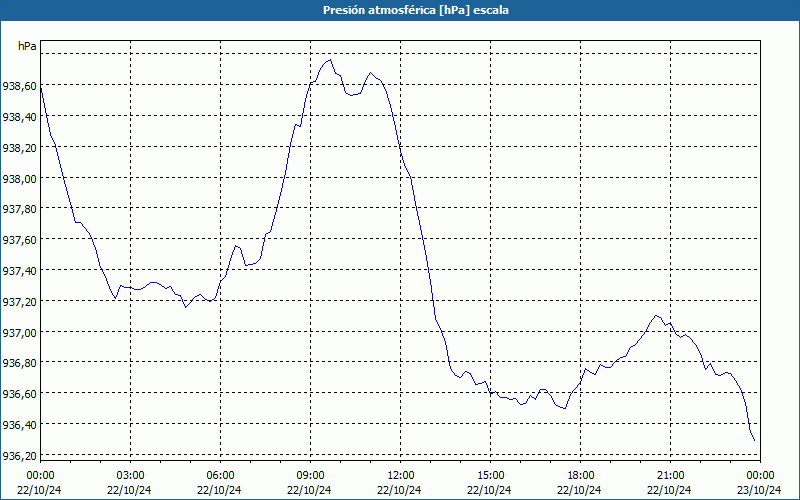Viewport: 800px width, 500px height.
Task: Select the 938,40 y-axis value
Action: pyautogui.click(x=19, y=117)
